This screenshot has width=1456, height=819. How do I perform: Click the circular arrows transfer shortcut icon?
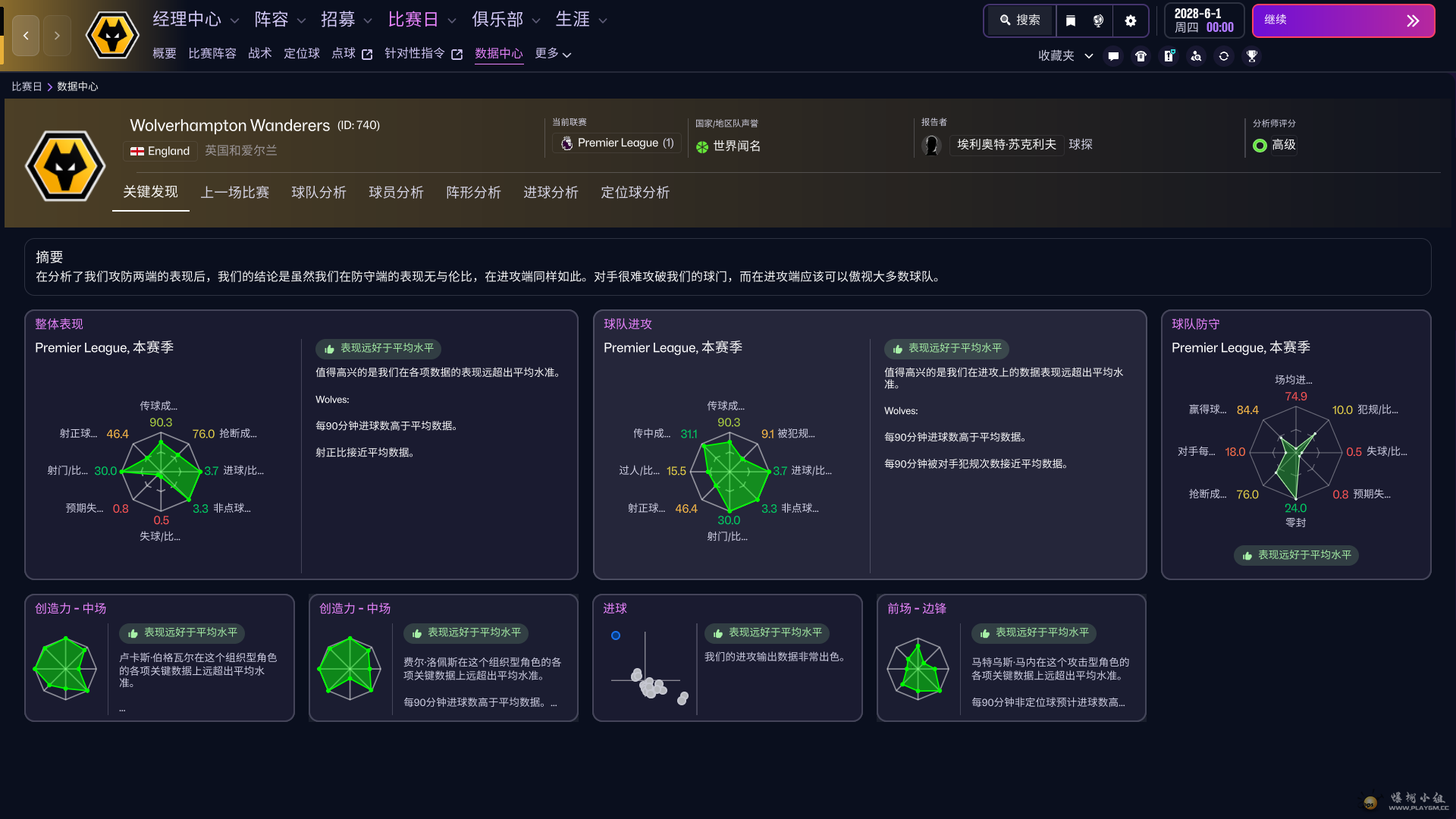pyautogui.click(x=1223, y=56)
